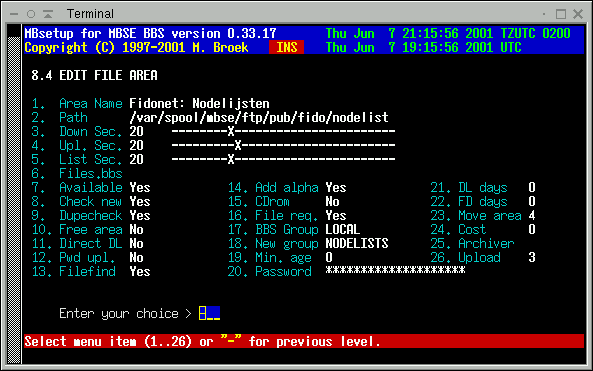
Task: Click the Upl. Sec. flags bar
Action: tap(283, 145)
